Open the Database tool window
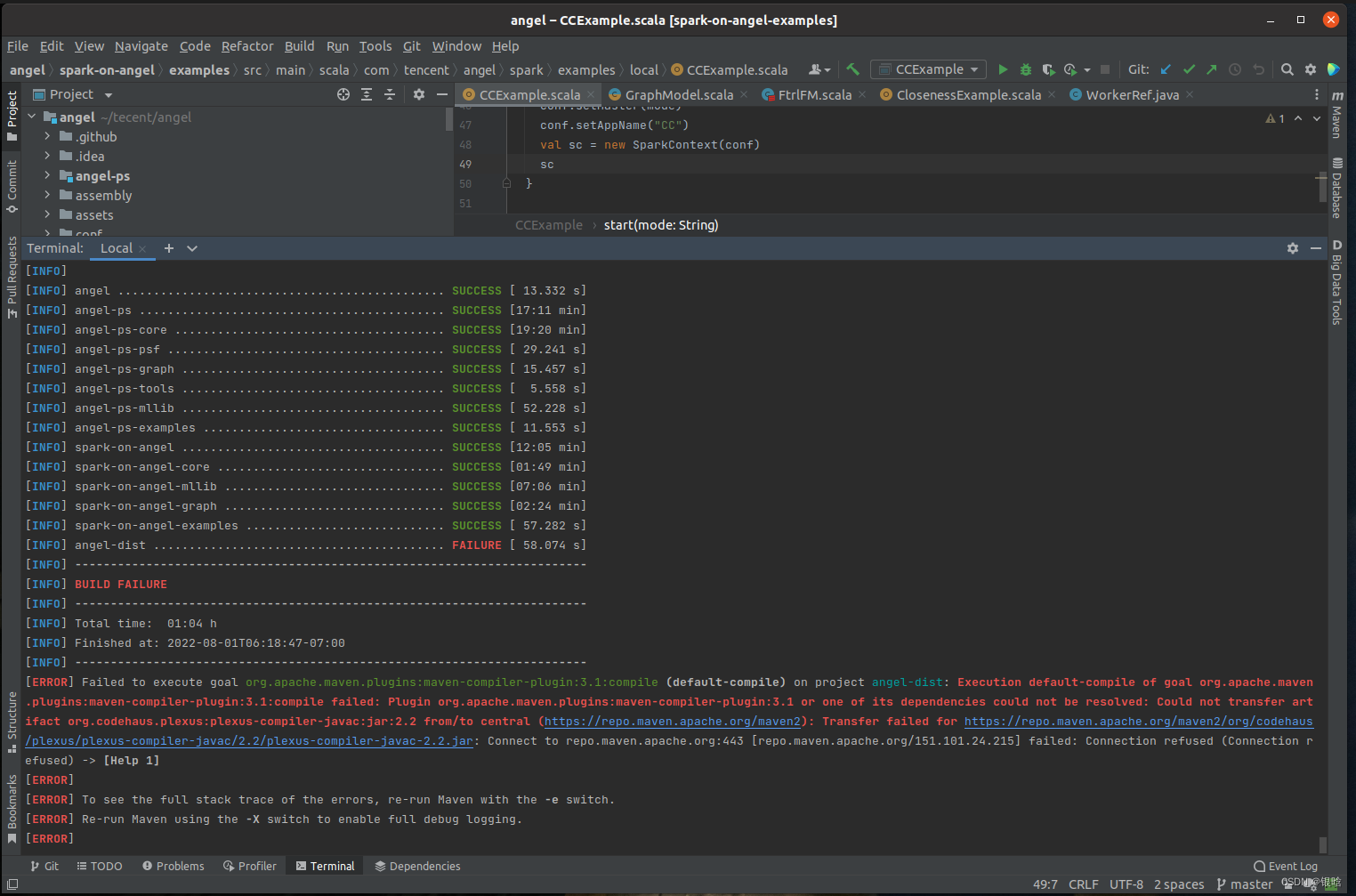The image size is (1356, 896). pyautogui.click(x=1337, y=188)
